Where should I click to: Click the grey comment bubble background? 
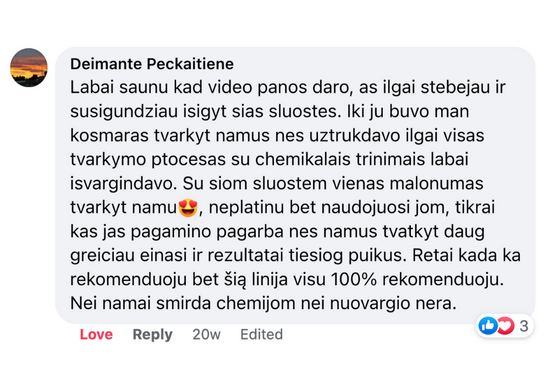(295, 185)
